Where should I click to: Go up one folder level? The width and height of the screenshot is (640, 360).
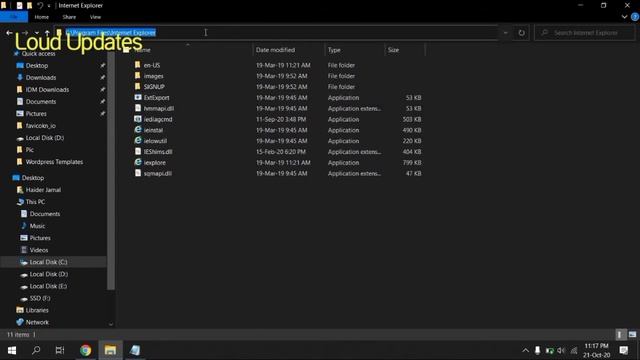click(x=47, y=33)
